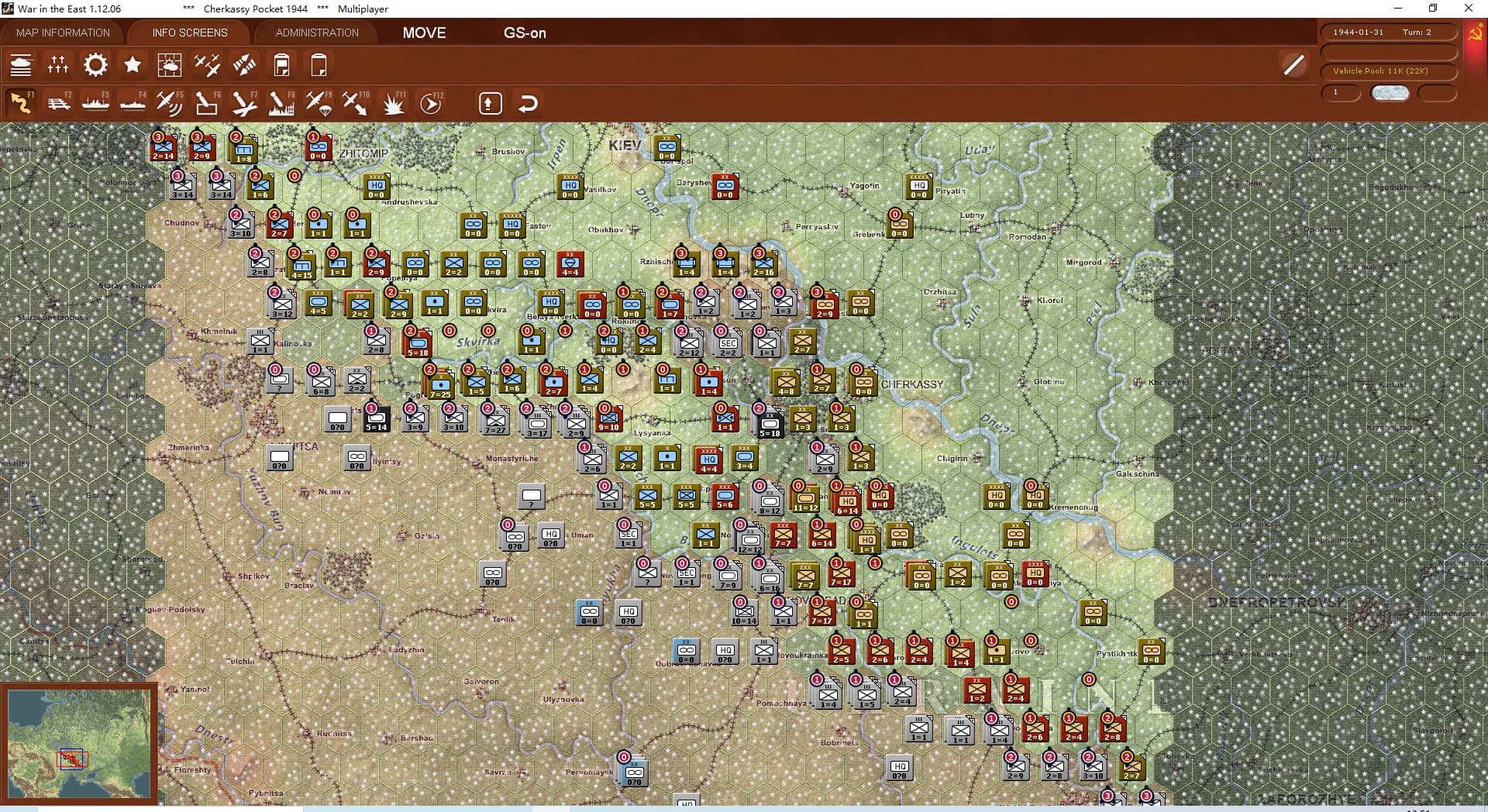The width and height of the screenshot is (1488, 812).
Task: Click the GS-on ground support label
Action: click(x=525, y=33)
